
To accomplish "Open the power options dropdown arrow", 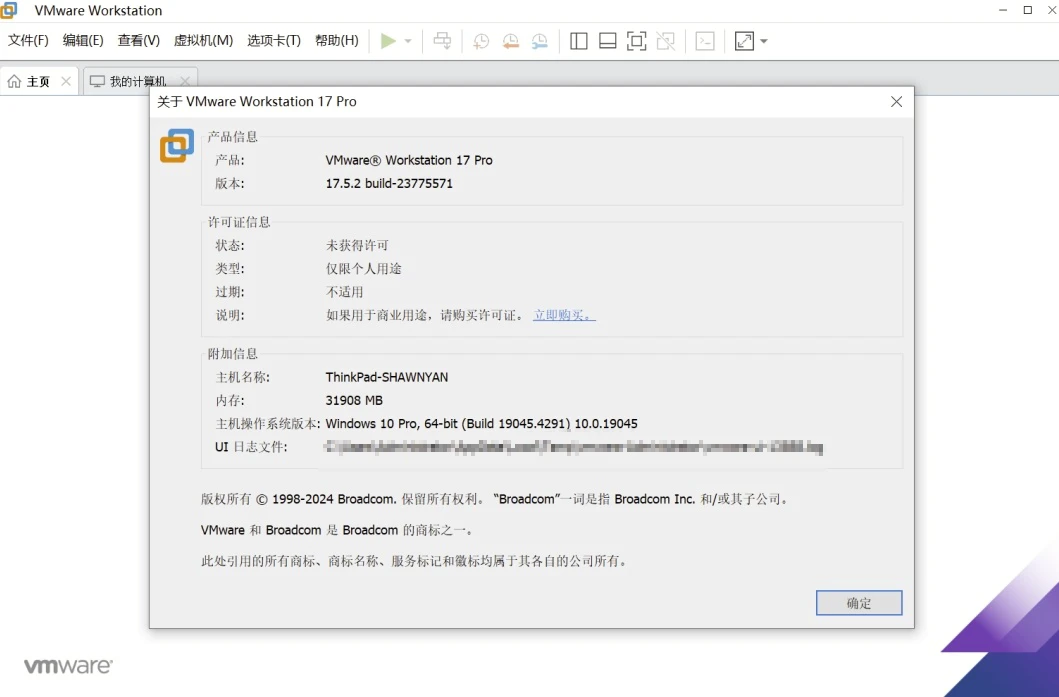I will pyautogui.click(x=408, y=42).
